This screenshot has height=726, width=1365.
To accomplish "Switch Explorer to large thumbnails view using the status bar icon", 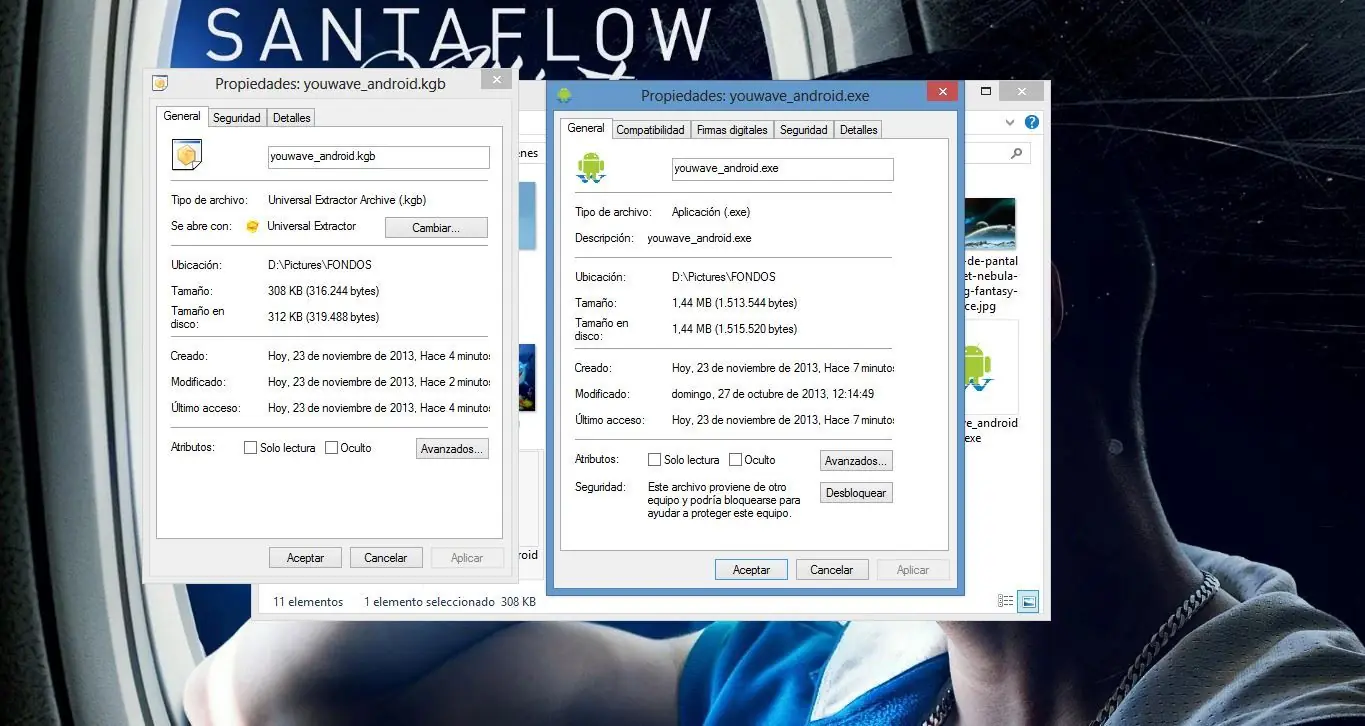I will click(1028, 601).
